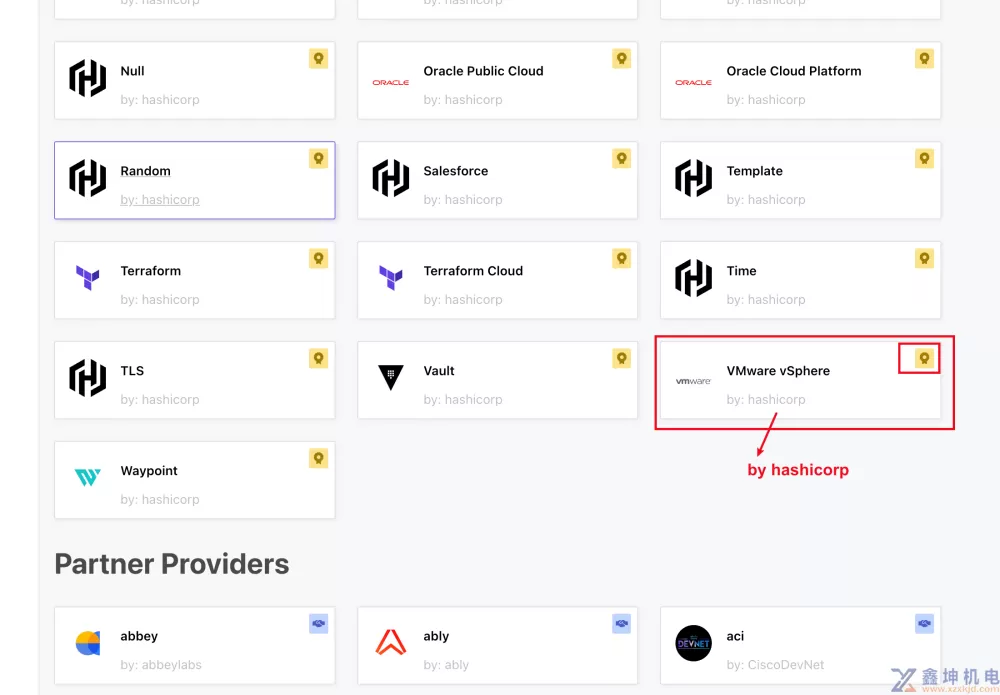Click the official badge on the Waypoint card
Image resolution: width=1000 pixels, height=695 pixels.
click(318, 459)
